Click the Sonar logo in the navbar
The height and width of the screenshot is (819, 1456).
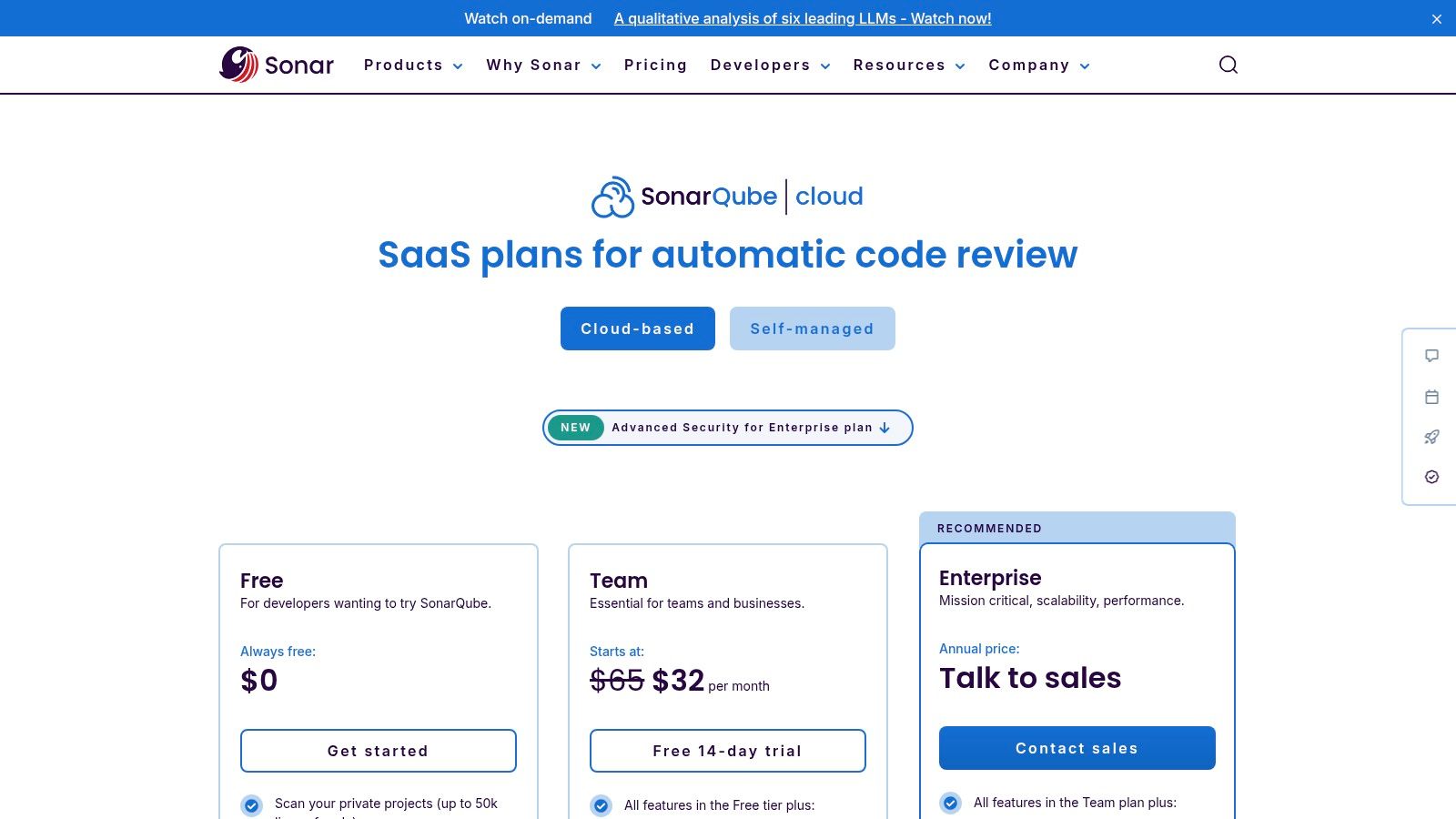click(x=276, y=65)
